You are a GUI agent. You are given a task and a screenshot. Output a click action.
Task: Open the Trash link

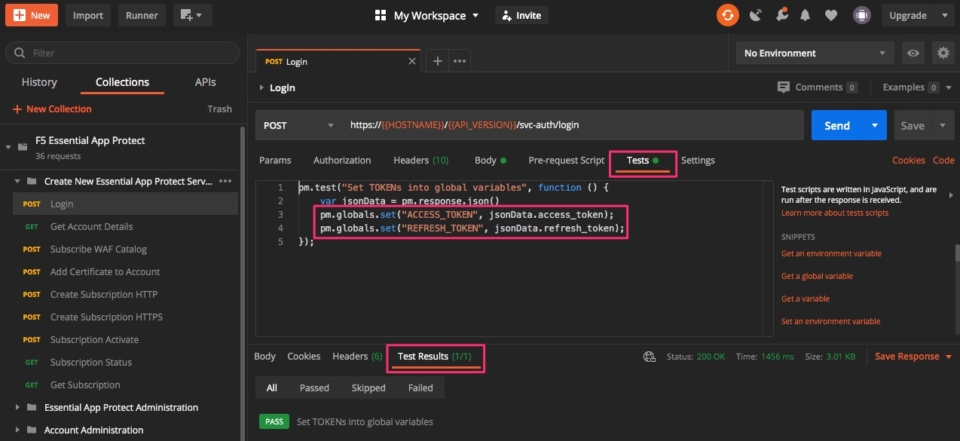point(220,109)
